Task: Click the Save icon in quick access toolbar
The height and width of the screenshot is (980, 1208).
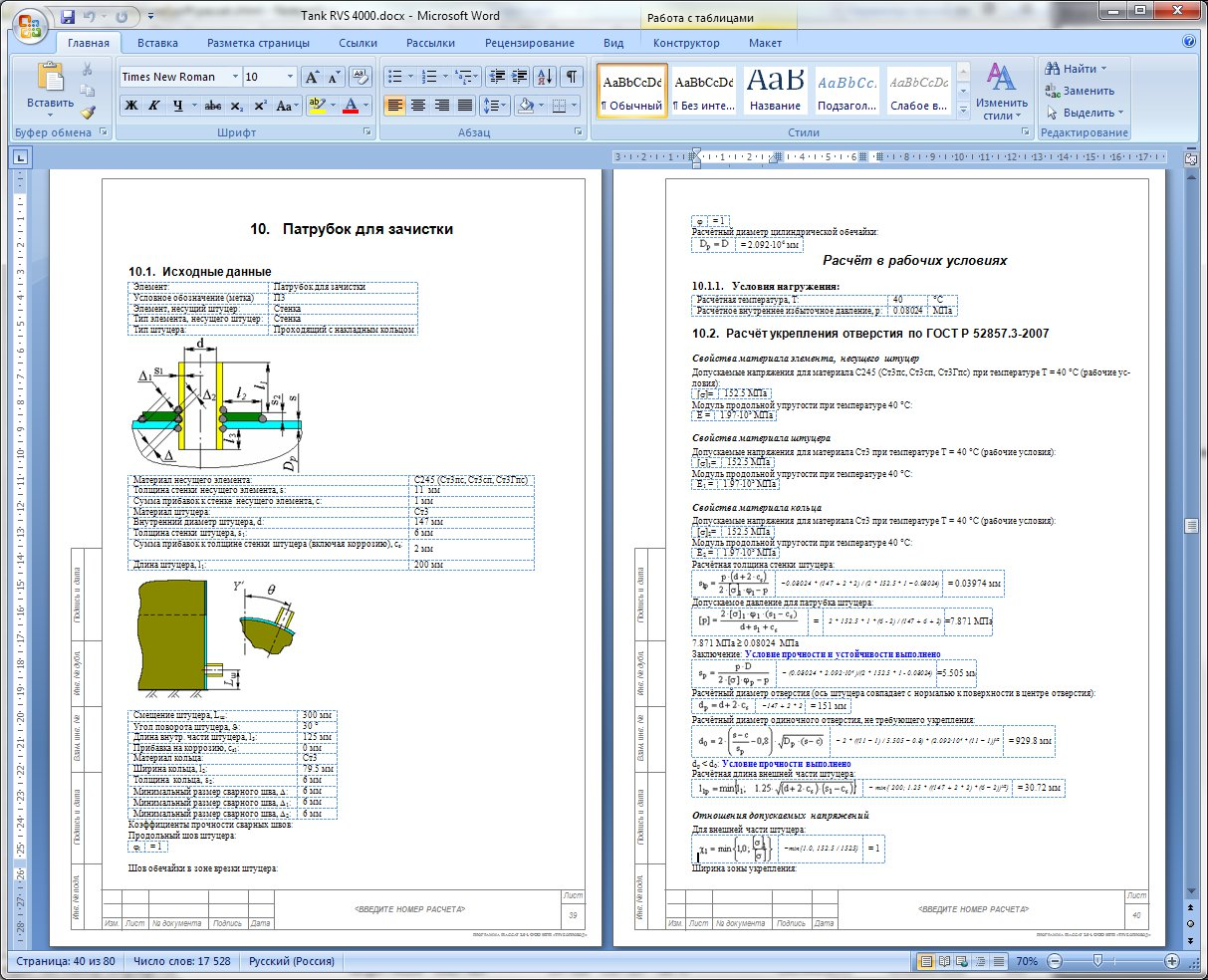Action: point(68,17)
